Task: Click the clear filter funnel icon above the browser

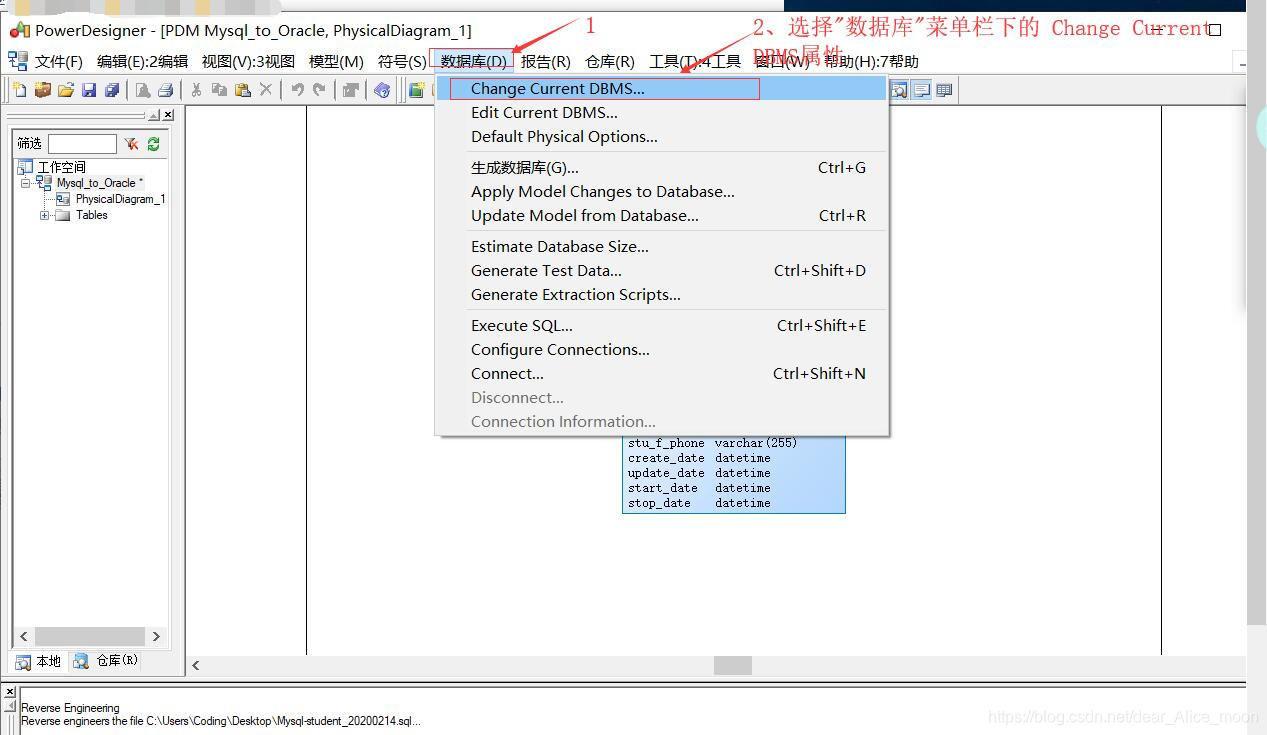Action: [132, 143]
